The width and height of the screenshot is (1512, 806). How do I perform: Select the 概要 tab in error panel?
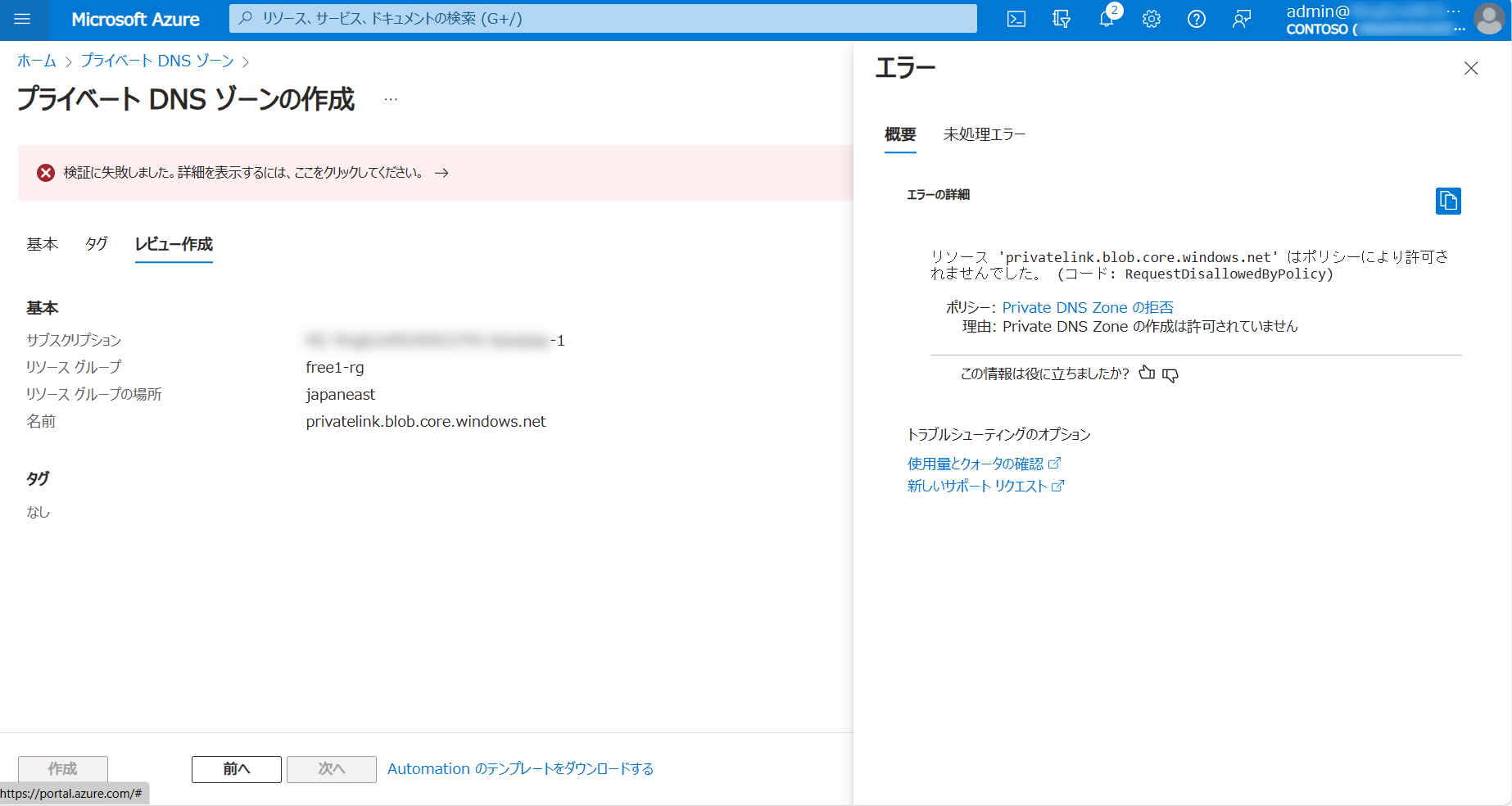coord(900,134)
